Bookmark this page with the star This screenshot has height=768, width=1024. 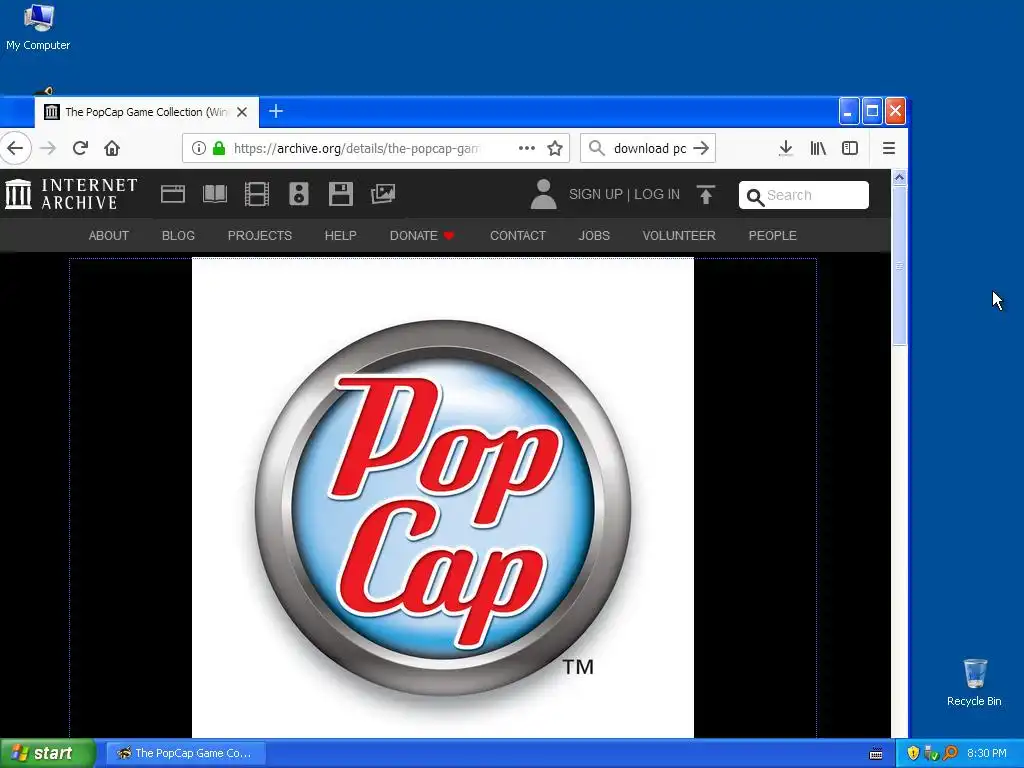click(555, 148)
